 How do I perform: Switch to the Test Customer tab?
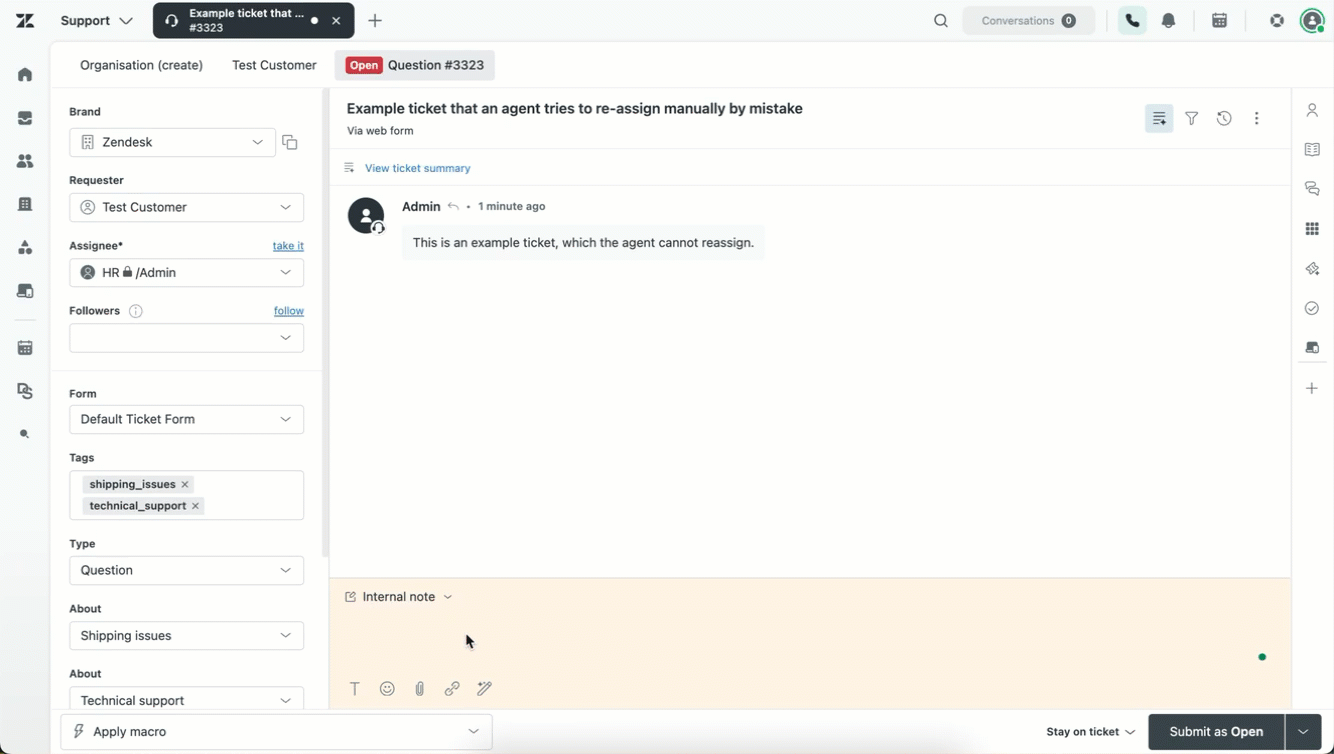(x=273, y=65)
